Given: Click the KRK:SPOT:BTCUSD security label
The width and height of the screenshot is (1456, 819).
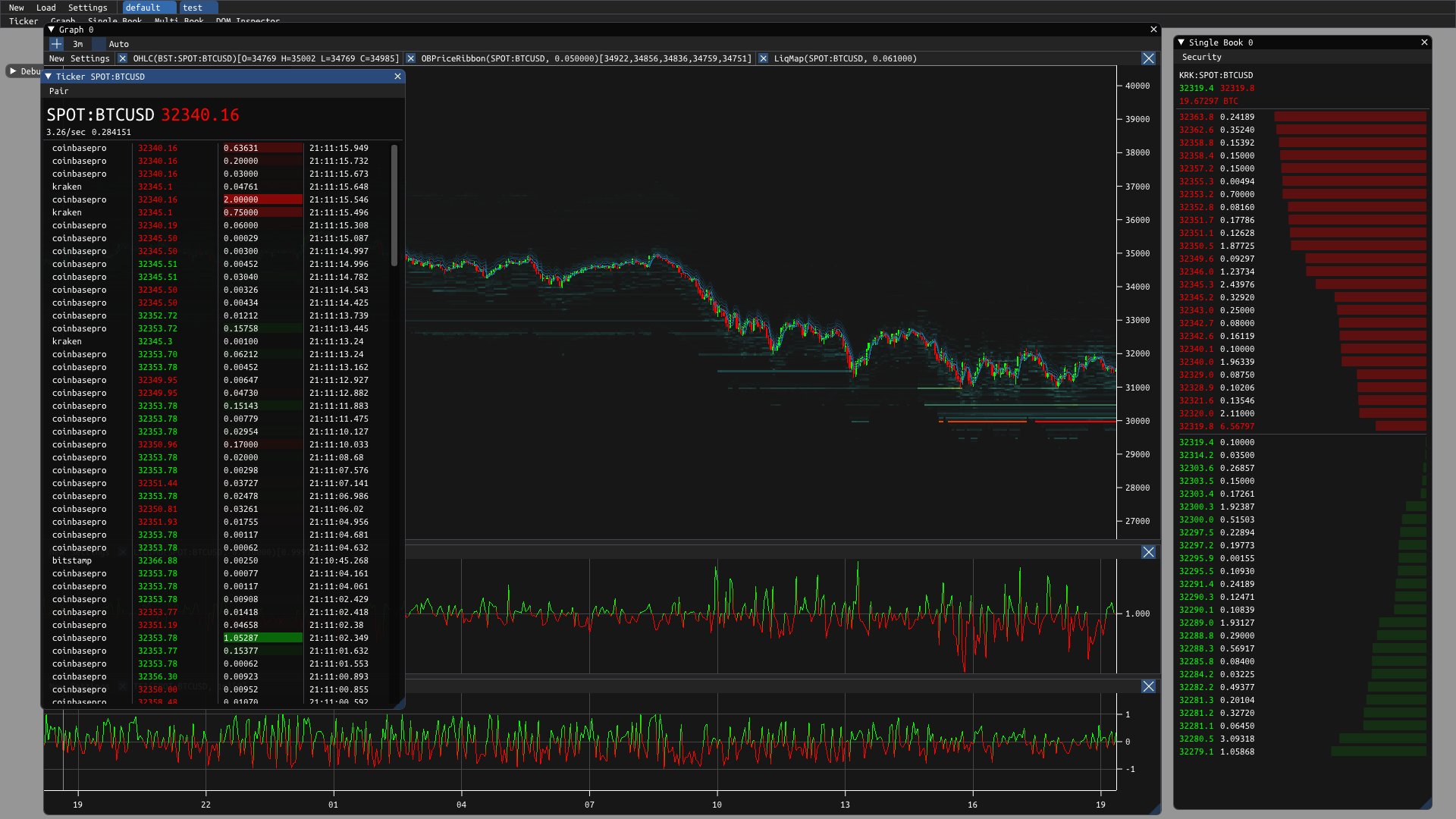Looking at the screenshot, I should pos(1216,75).
